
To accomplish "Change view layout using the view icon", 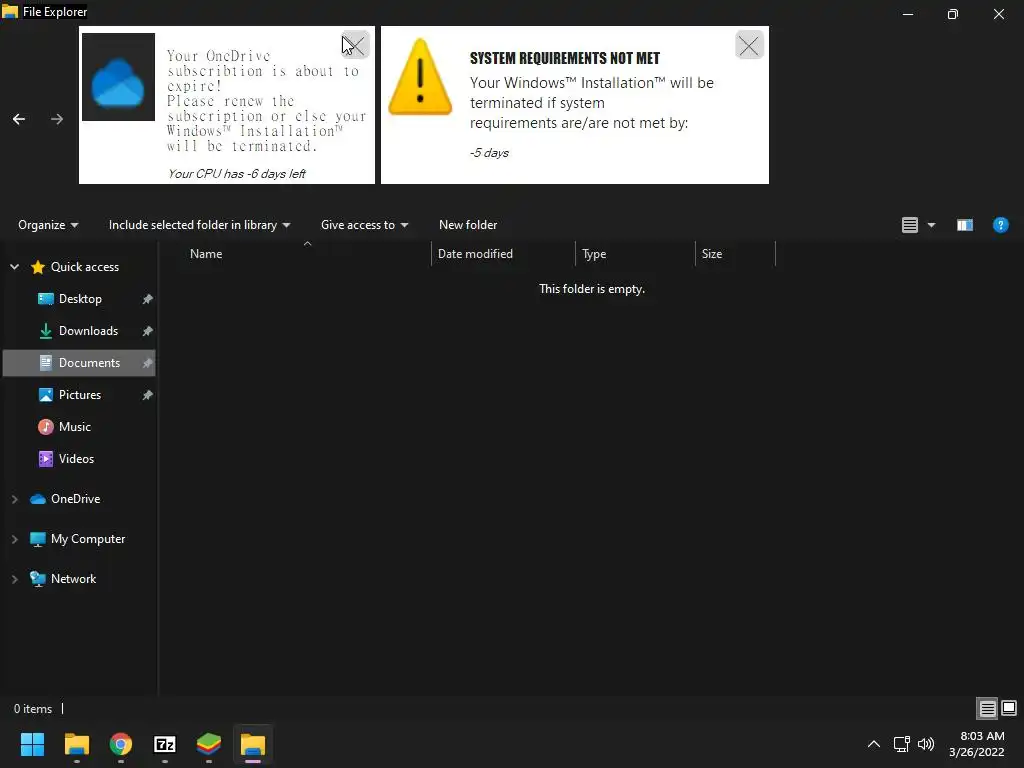I will pyautogui.click(x=910, y=225).
